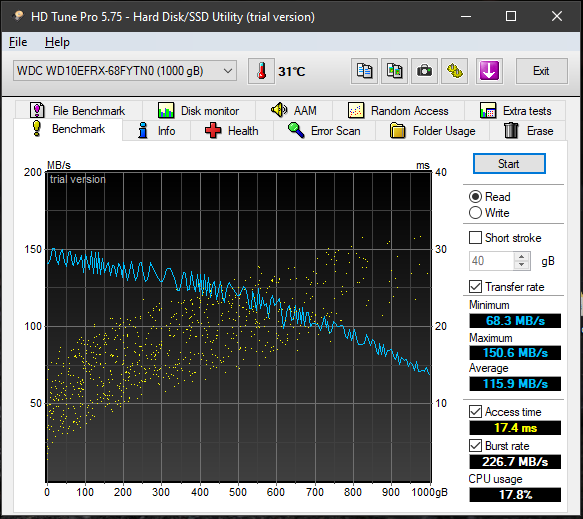Increase short stroke gB value spinner

[x=522, y=257]
